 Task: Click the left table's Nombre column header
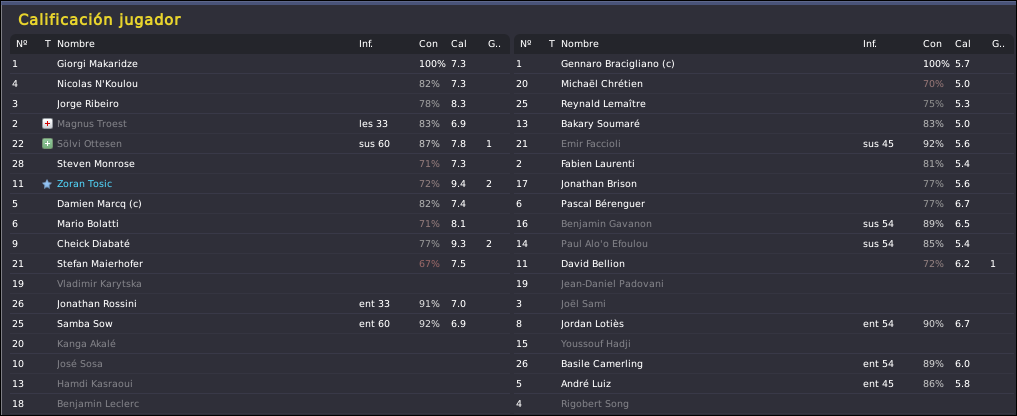pos(76,43)
